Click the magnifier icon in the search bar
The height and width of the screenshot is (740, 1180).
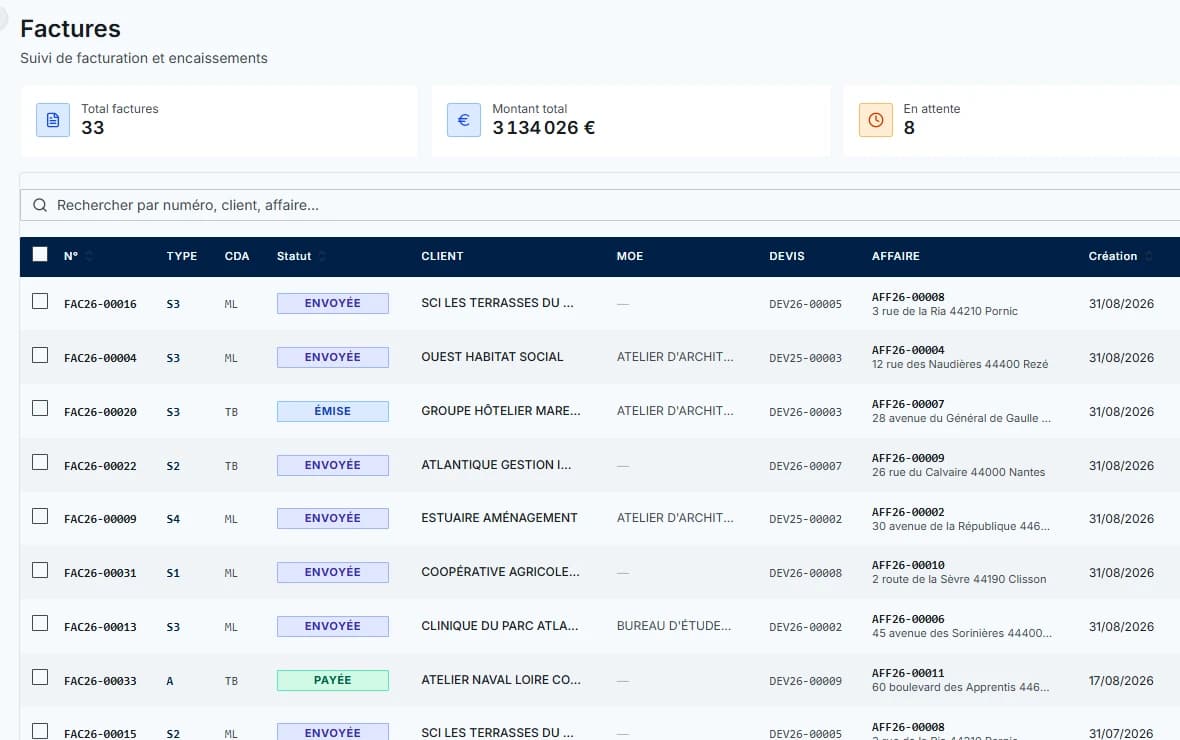(x=40, y=205)
